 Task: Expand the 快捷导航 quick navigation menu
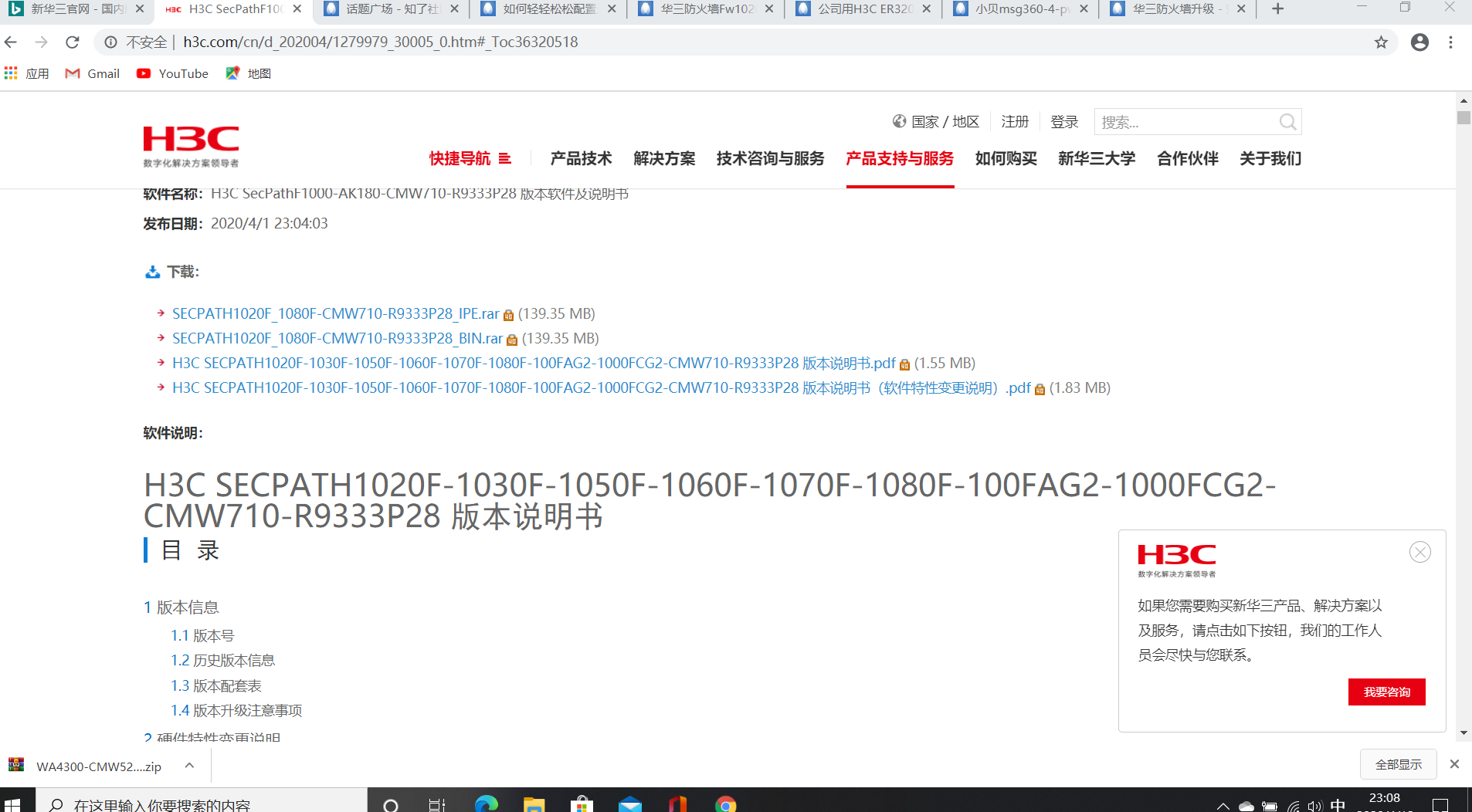470,158
